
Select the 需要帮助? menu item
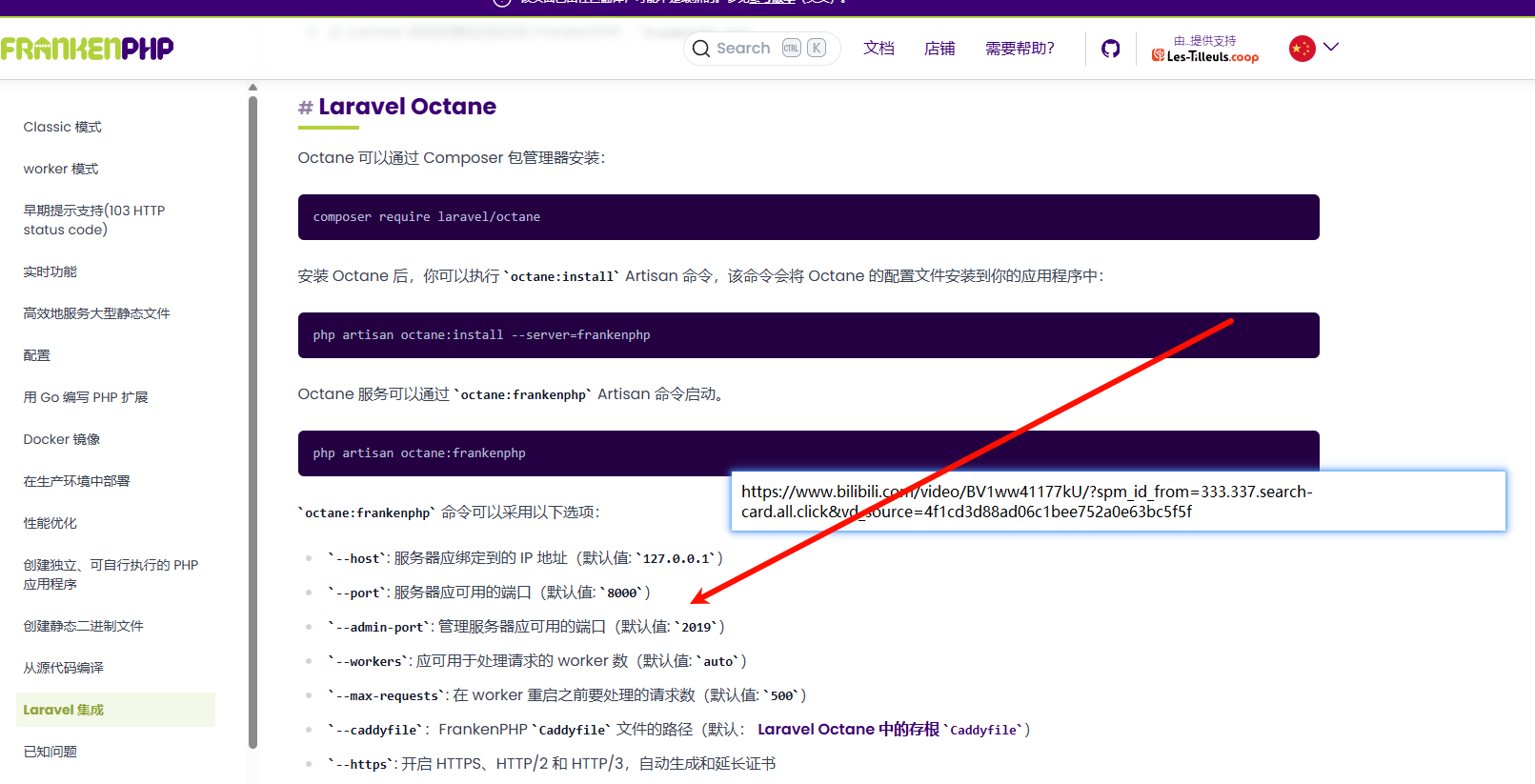pyautogui.click(x=1020, y=49)
